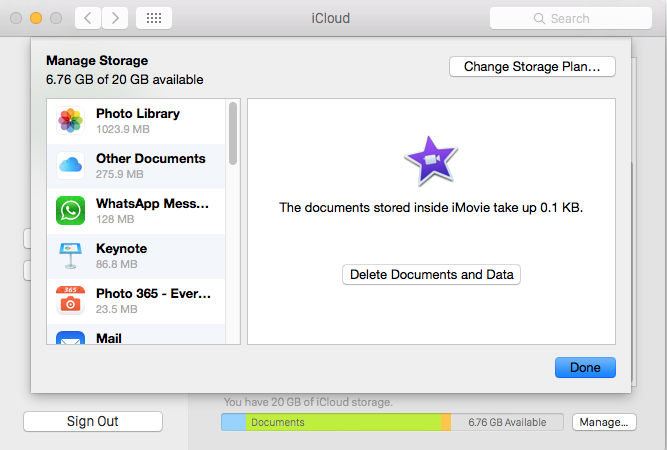This screenshot has height=450, width=667.
Task: Click the Photos flower icon for Photo Library
Action: pos(71,121)
